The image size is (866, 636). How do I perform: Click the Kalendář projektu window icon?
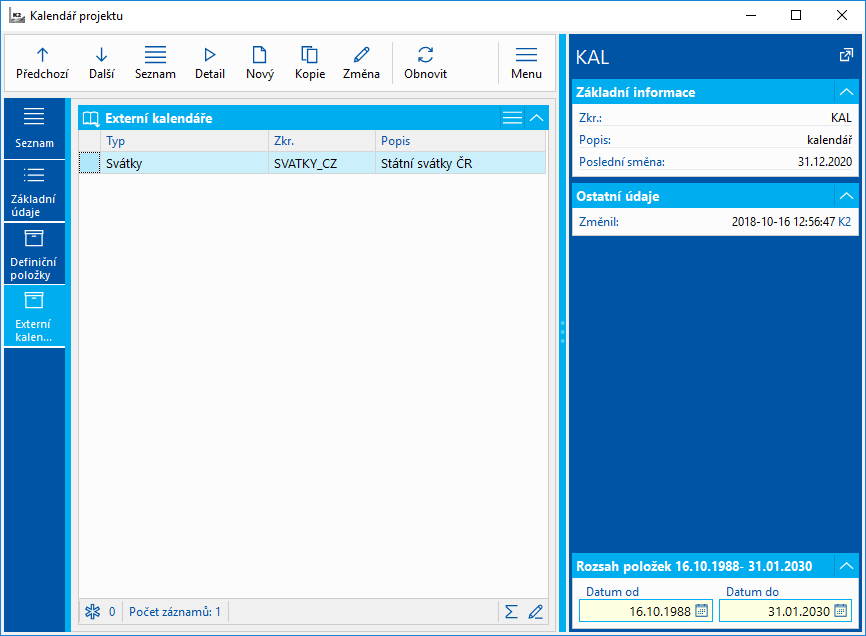(x=17, y=15)
